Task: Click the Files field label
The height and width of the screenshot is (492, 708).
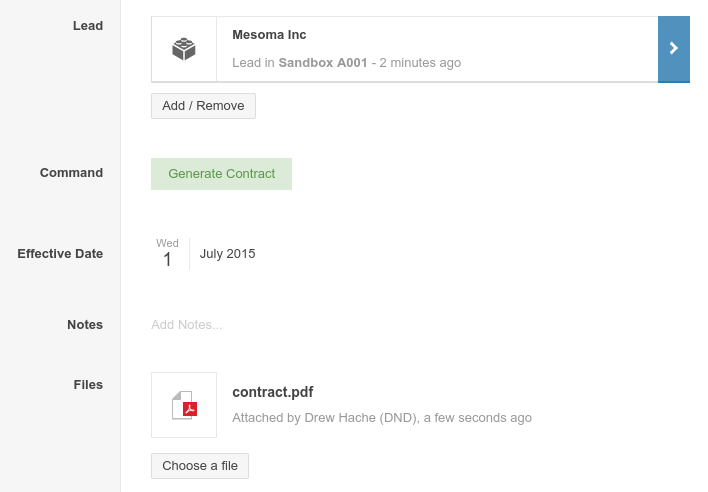Action: tap(88, 385)
